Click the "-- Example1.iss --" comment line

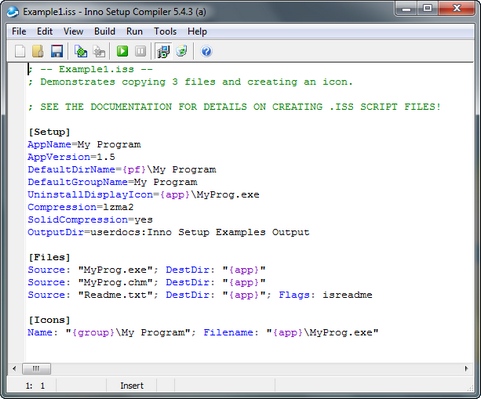point(90,69)
